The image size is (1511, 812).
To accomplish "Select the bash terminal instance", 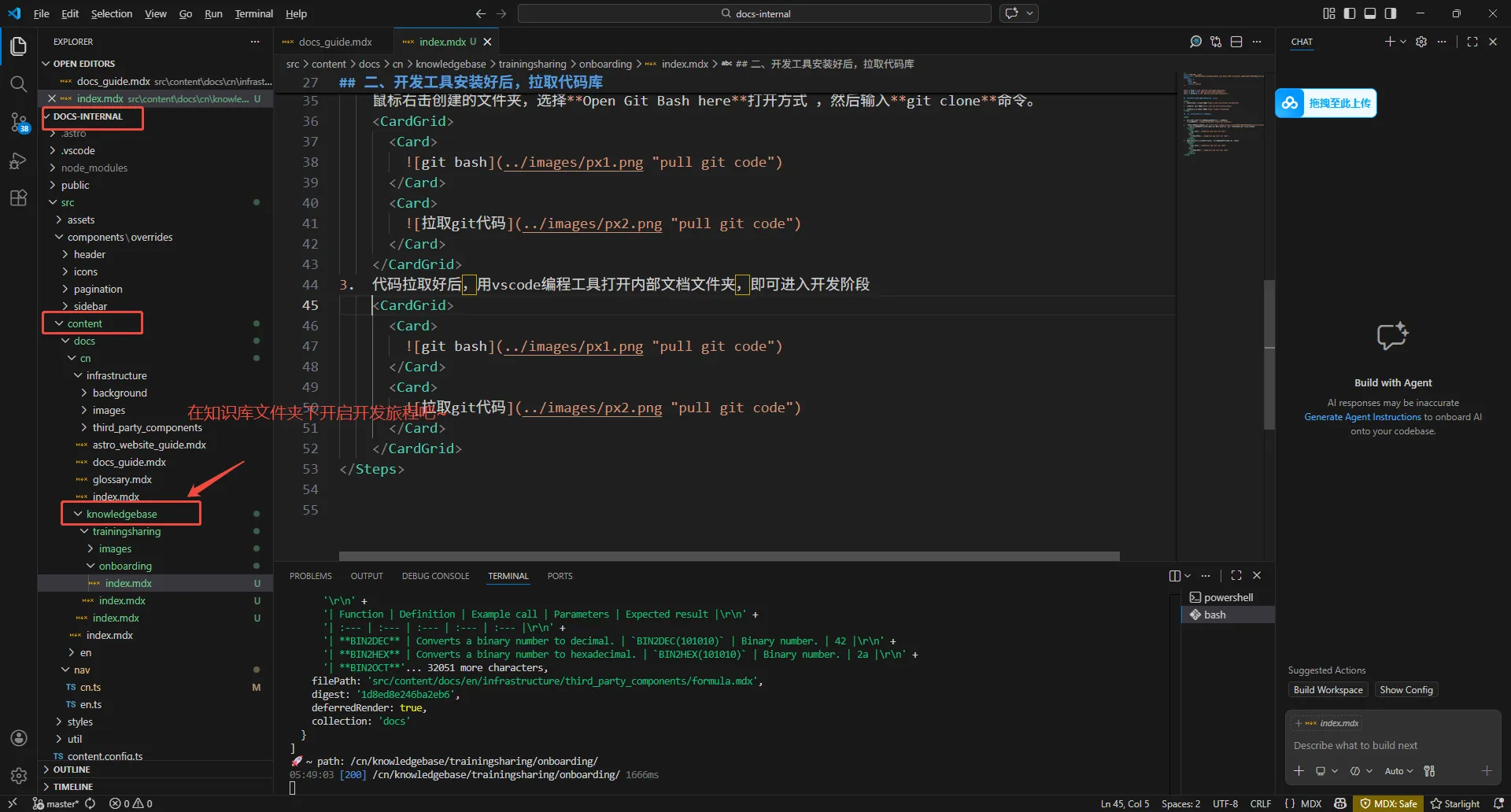I will click(1228, 615).
